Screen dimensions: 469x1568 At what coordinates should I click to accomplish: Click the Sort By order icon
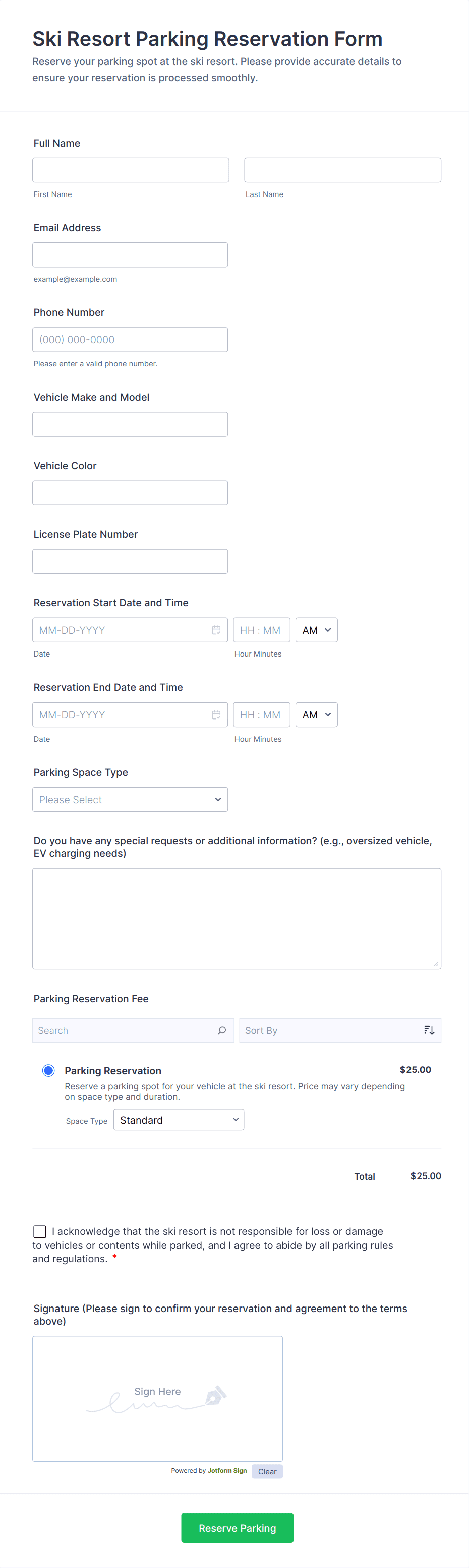429,1030
